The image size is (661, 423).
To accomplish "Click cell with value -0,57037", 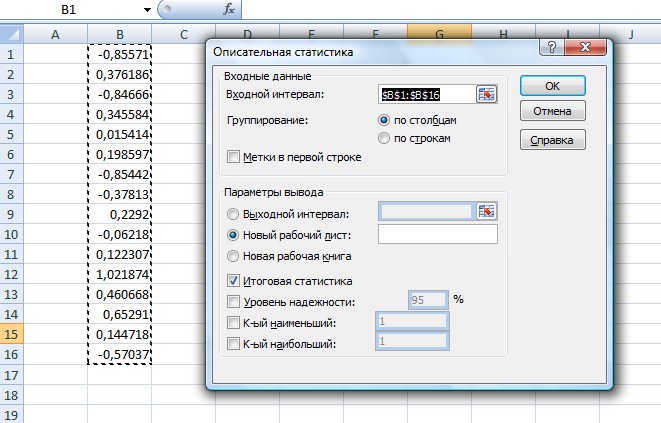I will (120, 354).
